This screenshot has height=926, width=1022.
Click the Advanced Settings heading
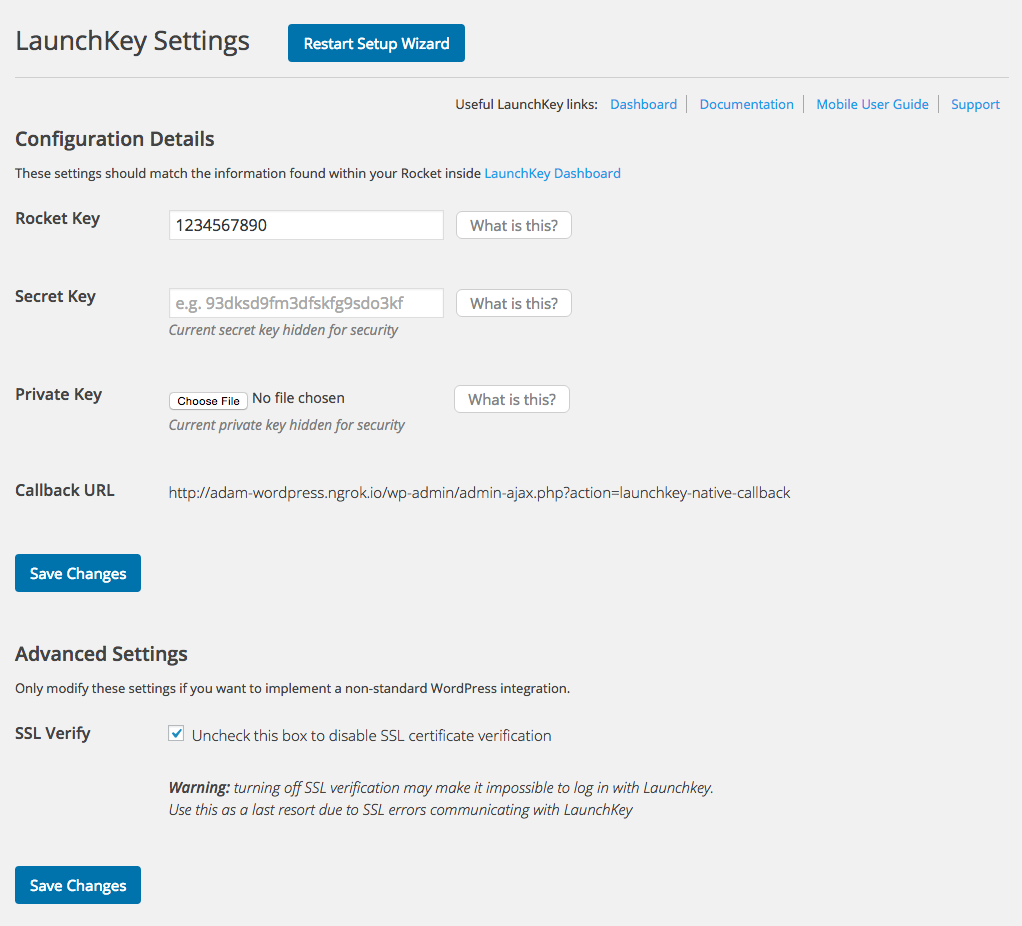101,654
